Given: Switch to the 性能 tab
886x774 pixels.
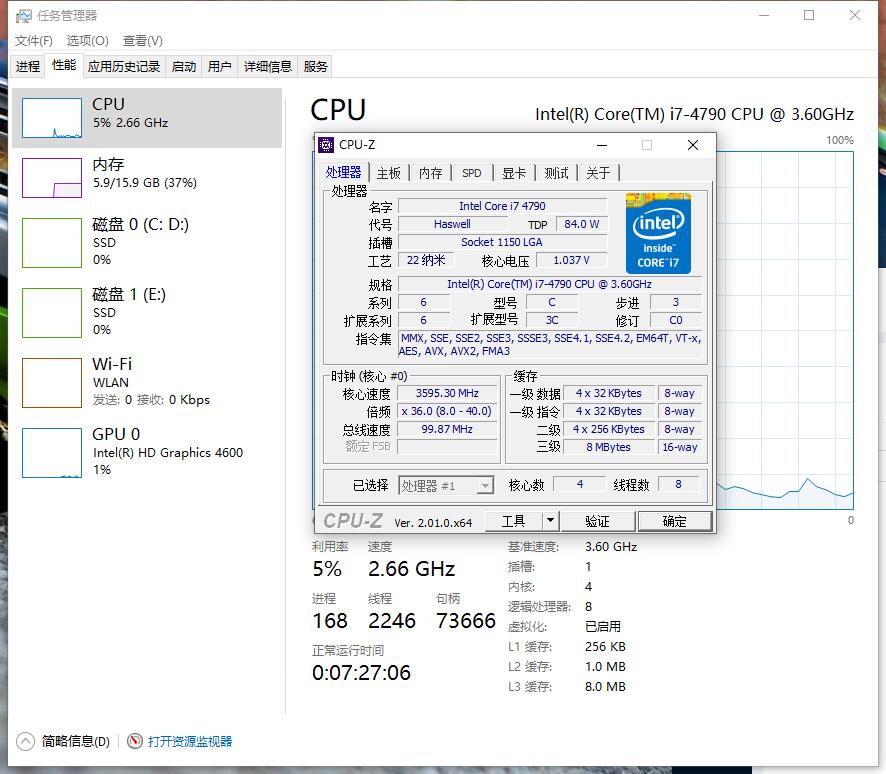Looking at the screenshot, I should (64, 66).
